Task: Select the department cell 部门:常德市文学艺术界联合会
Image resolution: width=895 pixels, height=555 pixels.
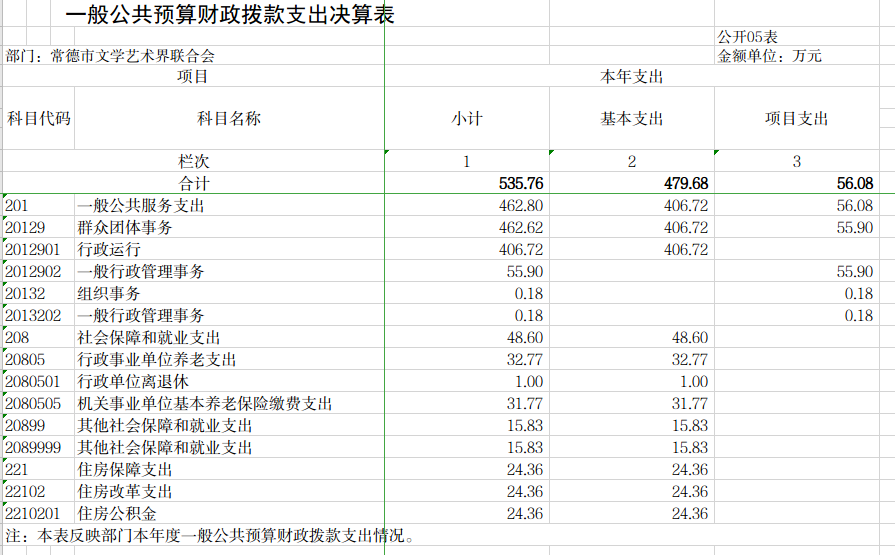Action: click(110, 56)
